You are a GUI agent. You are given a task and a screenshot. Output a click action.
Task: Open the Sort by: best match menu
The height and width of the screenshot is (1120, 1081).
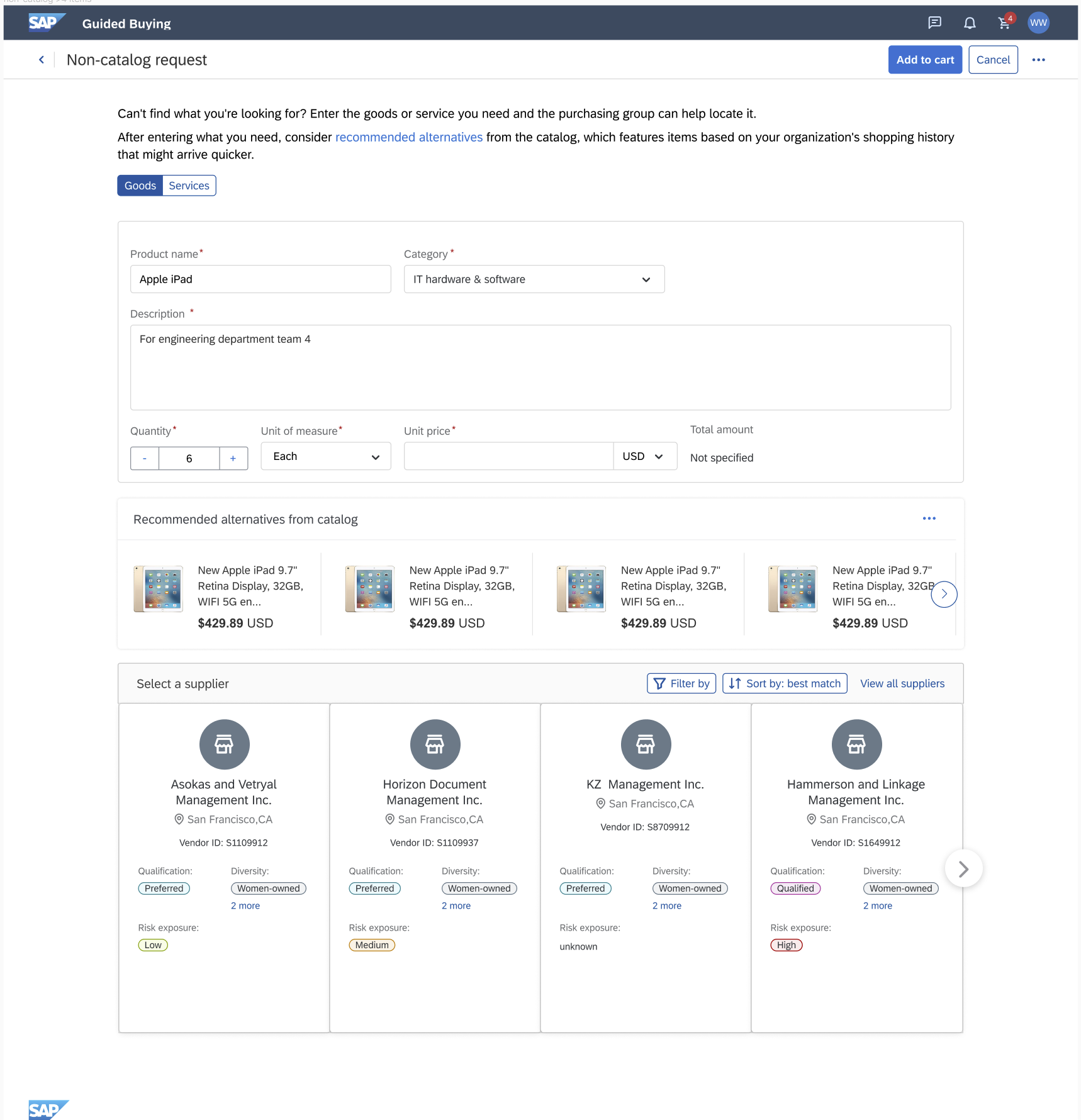click(785, 683)
